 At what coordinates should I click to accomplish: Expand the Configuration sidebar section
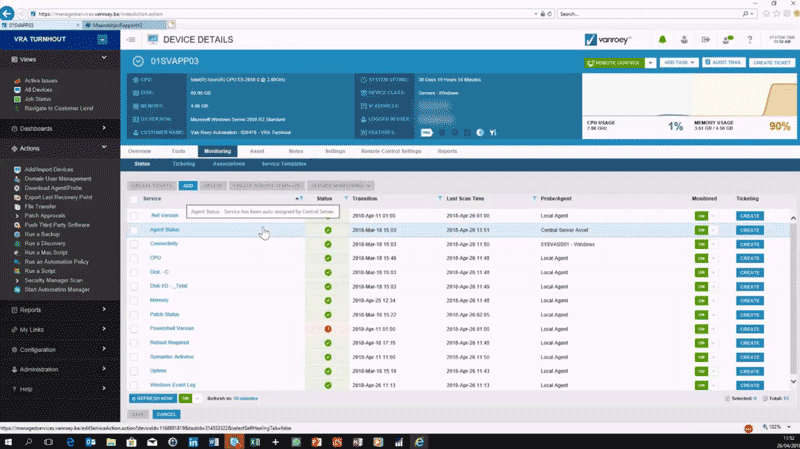pos(104,349)
